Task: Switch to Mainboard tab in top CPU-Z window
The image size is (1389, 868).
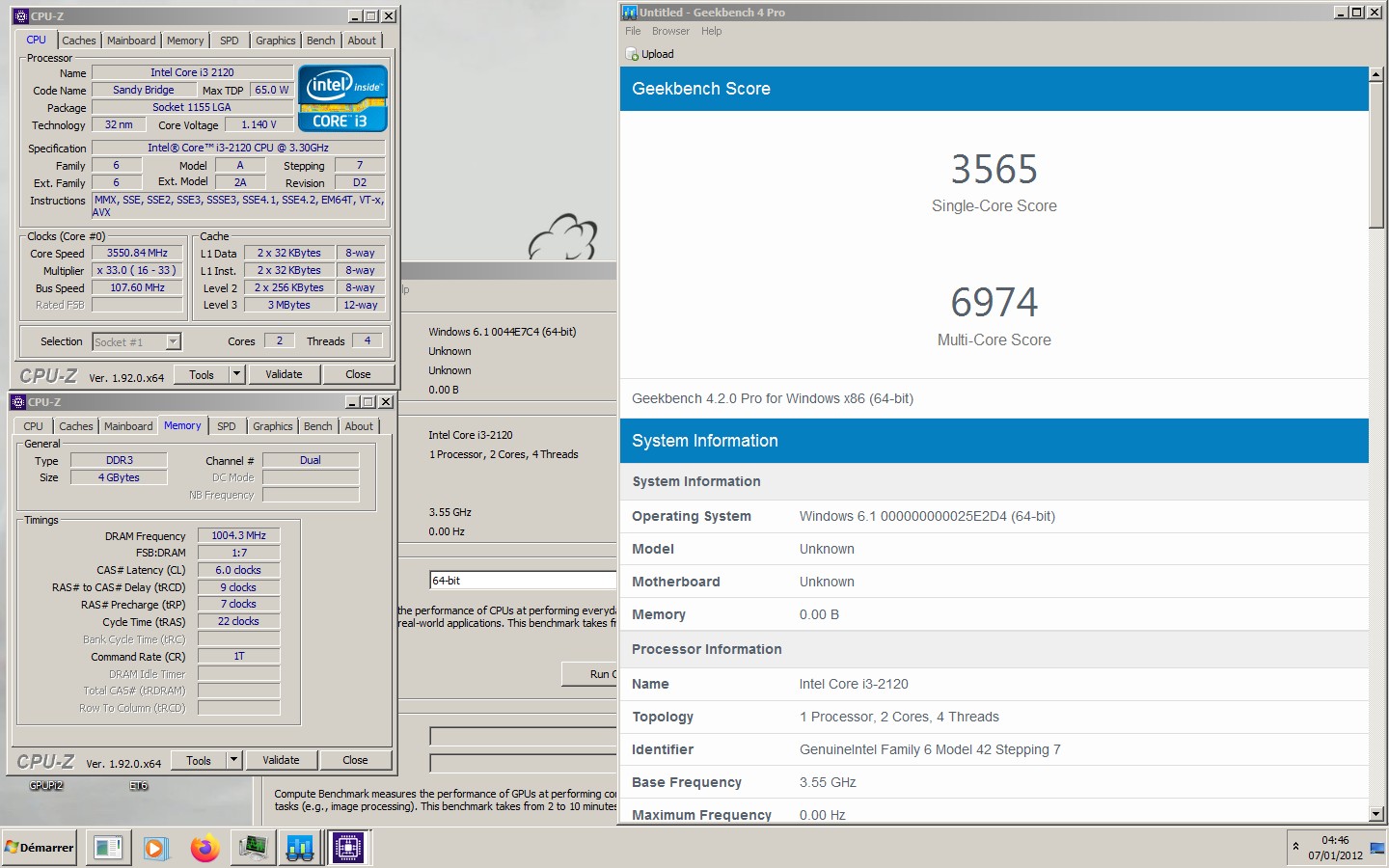Action: point(131,41)
